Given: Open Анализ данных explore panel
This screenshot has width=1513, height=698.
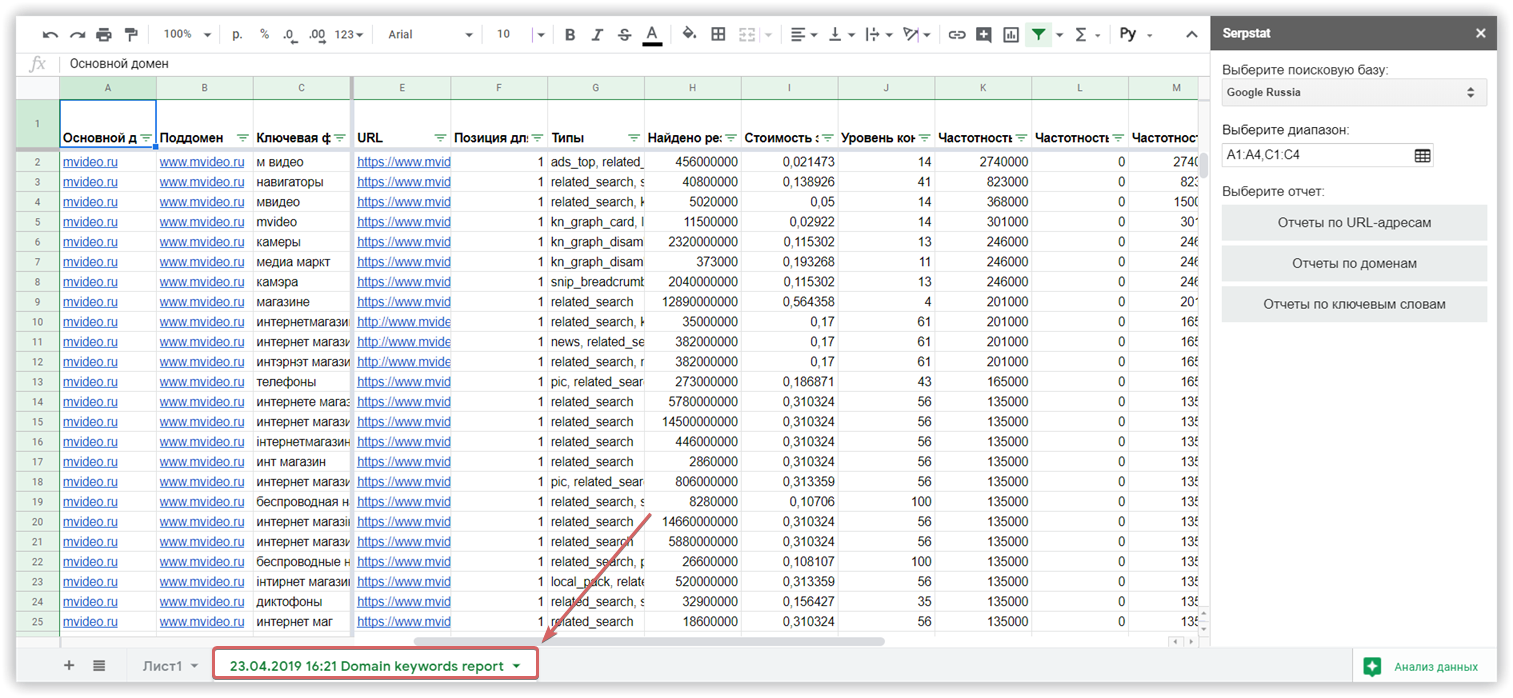Looking at the screenshot, I should pyautogui.click(x=1421, y=666).
